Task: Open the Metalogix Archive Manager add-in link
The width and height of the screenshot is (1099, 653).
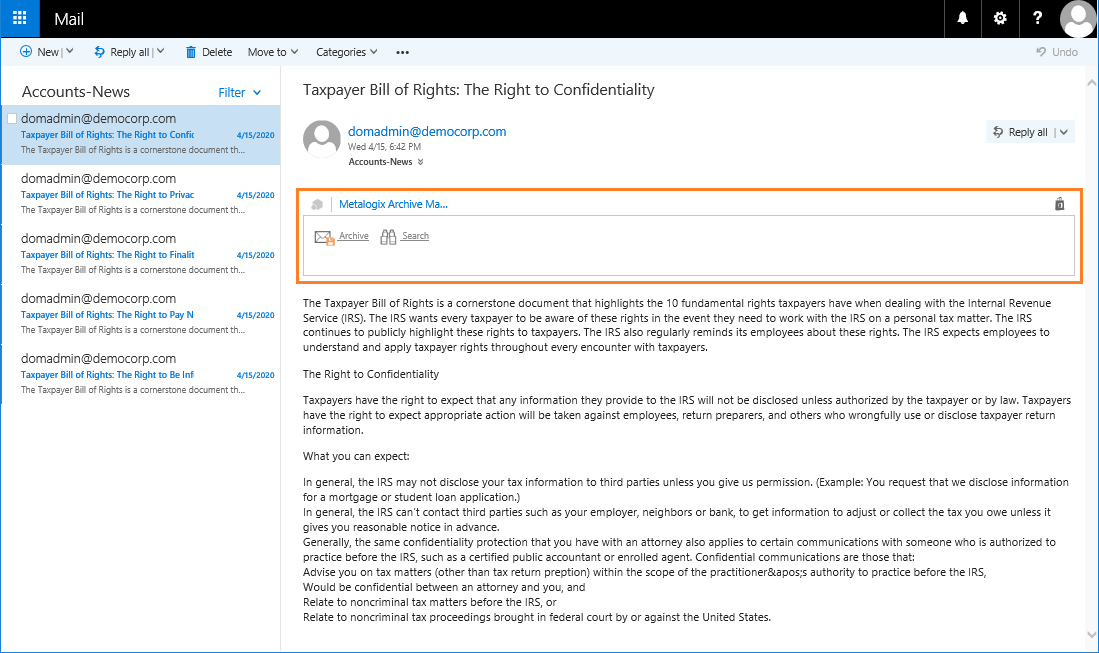Action: (x=393, y=204)
